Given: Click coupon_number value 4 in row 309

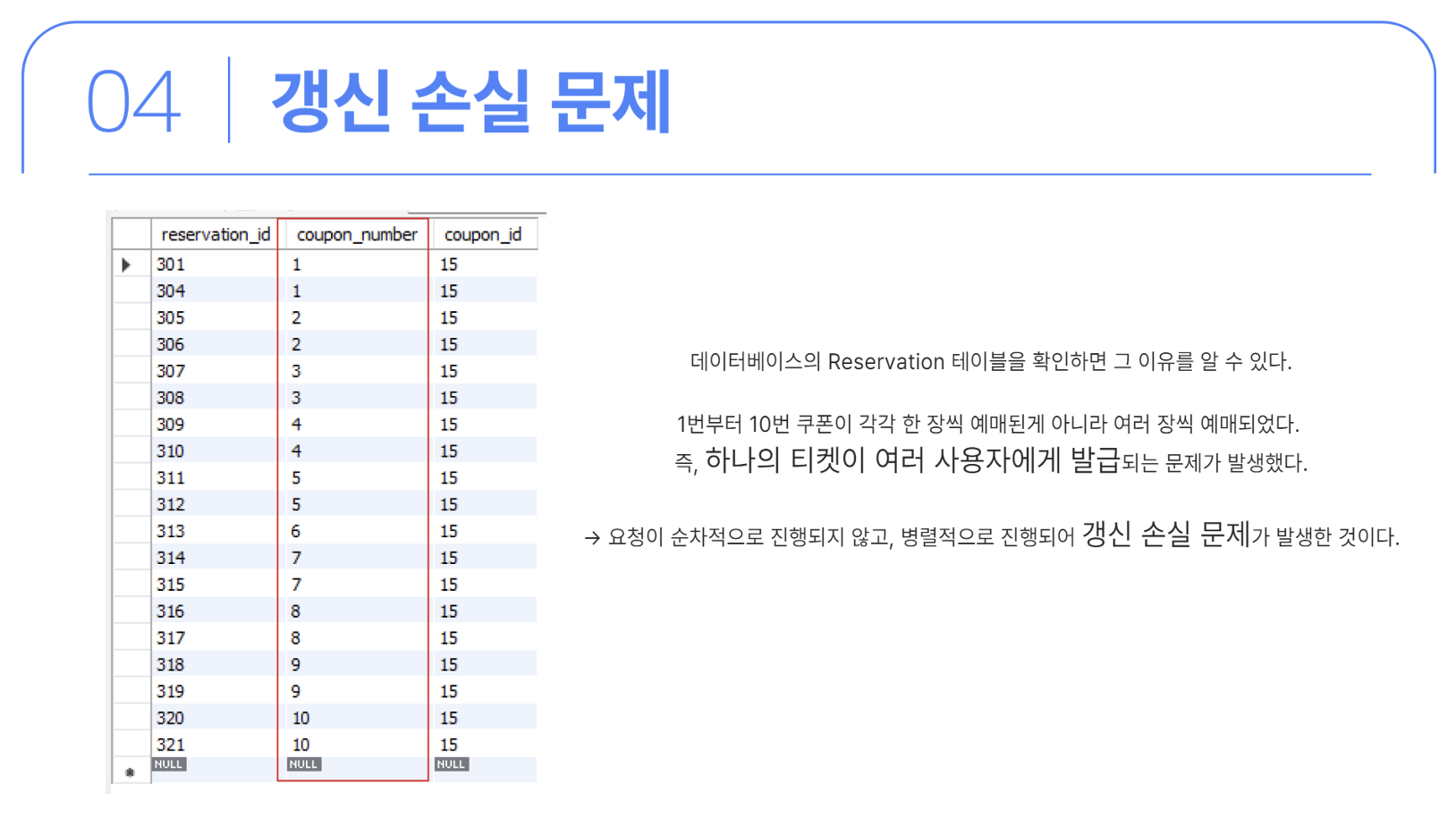Looking at the screenshot, I should pyautogui.click(x=296, y=425).
